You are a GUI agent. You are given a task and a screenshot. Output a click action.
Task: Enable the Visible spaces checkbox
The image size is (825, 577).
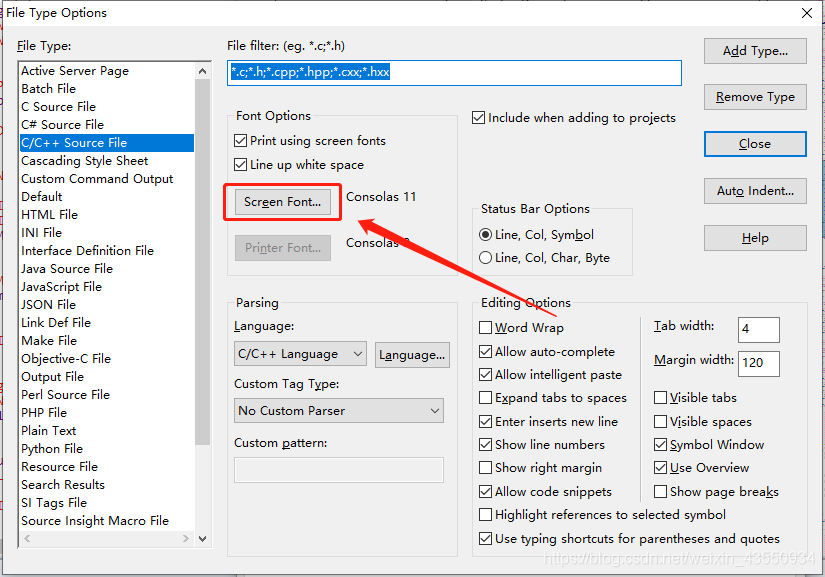click(661, 422)
